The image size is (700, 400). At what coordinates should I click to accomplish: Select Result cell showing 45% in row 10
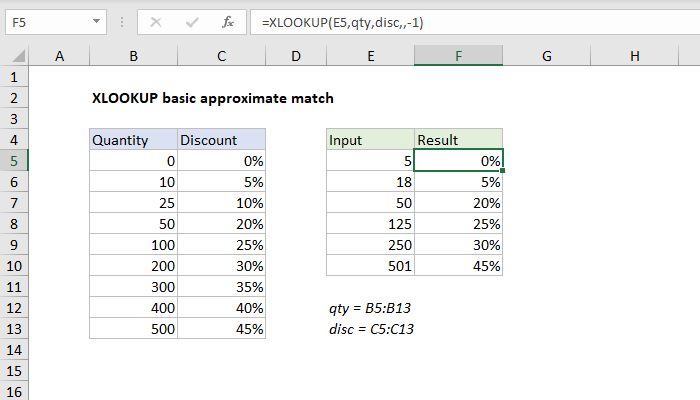coord(458,266)
